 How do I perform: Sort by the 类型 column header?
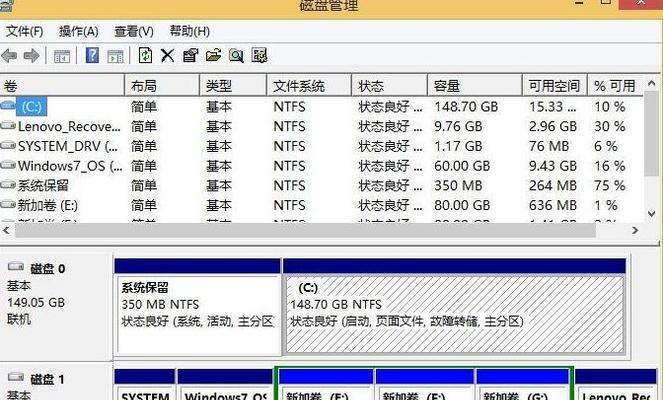tap(233, 86)
